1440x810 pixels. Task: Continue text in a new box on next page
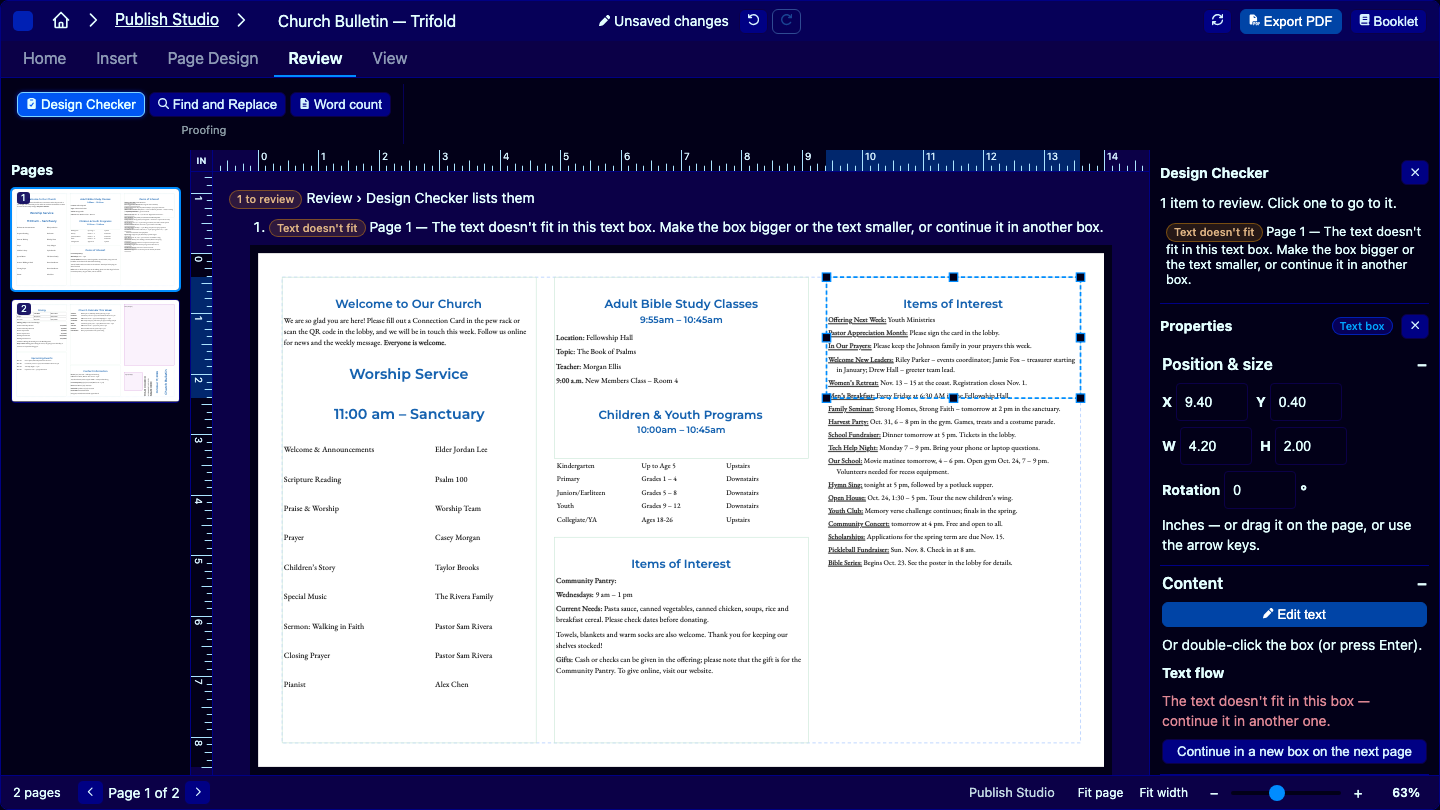[1294, 752]
